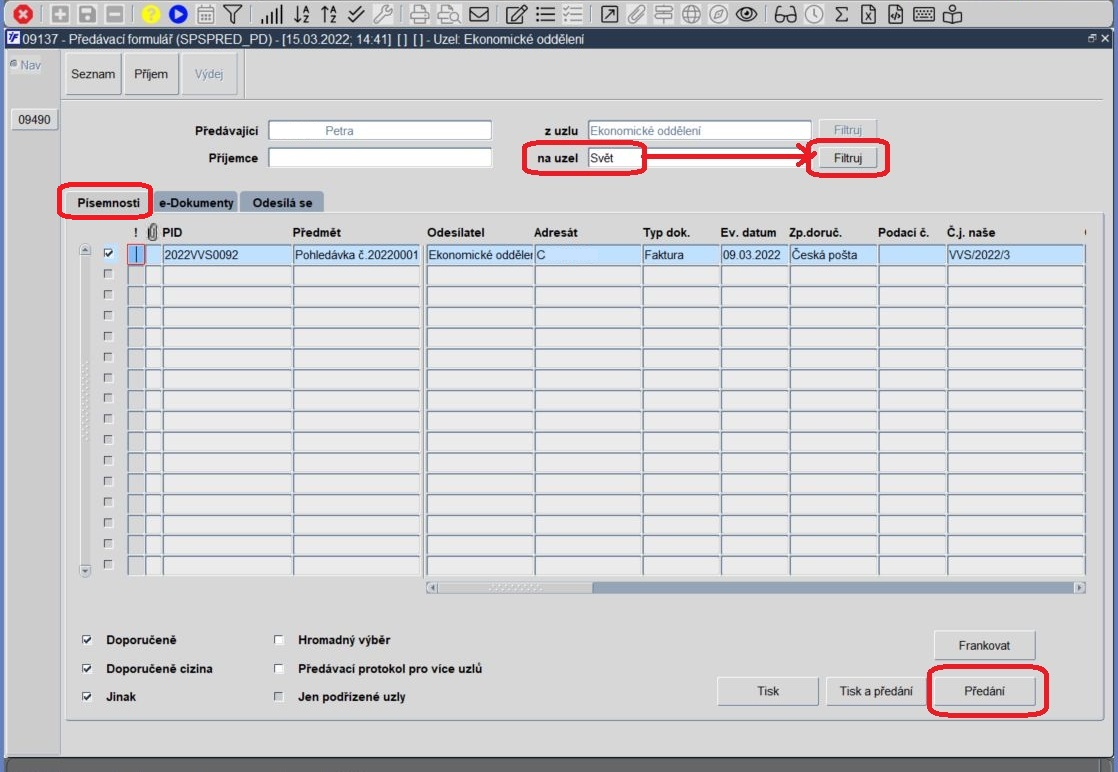The width and height of the screenshot is (1118, 772).
Task: Switch to the Odesílá se tab
Action: tap(282, 202)
